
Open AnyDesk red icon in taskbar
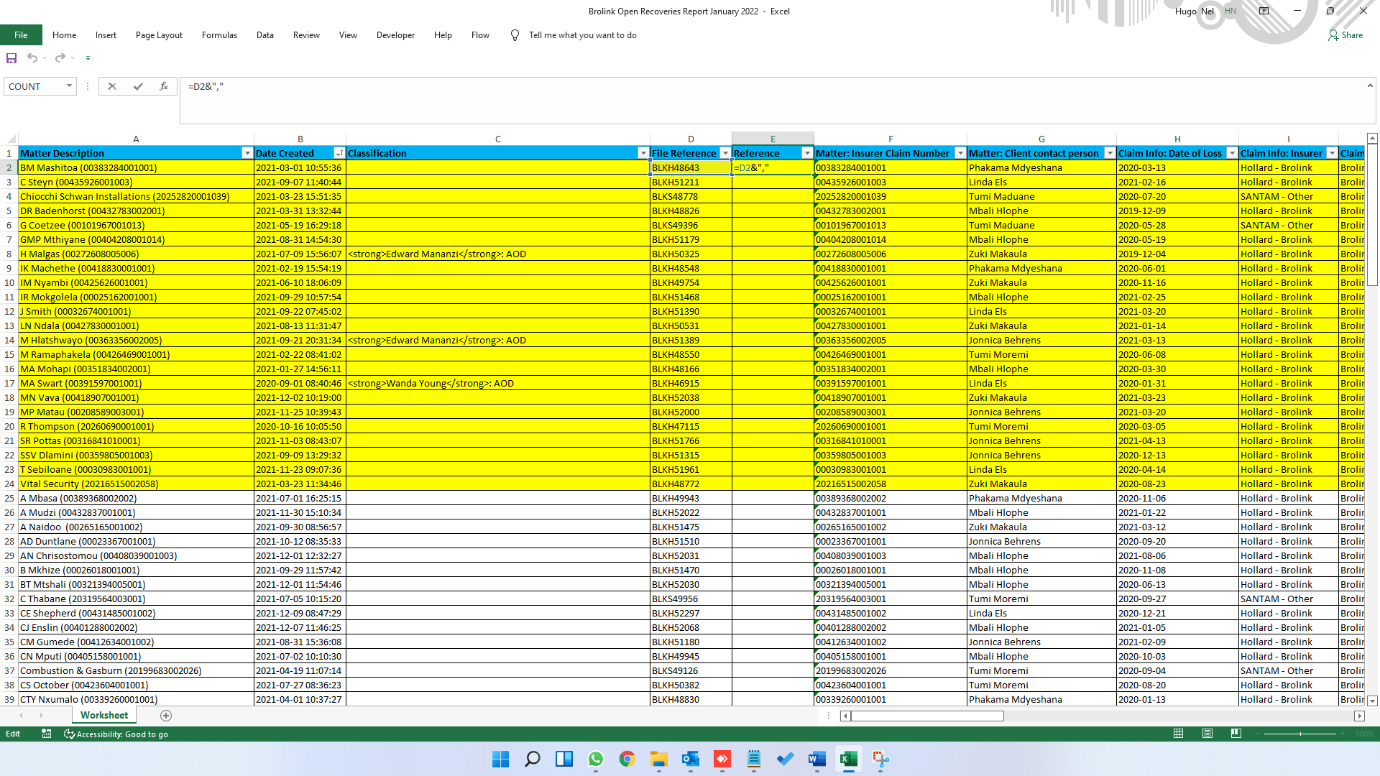[x=722, y=759]
